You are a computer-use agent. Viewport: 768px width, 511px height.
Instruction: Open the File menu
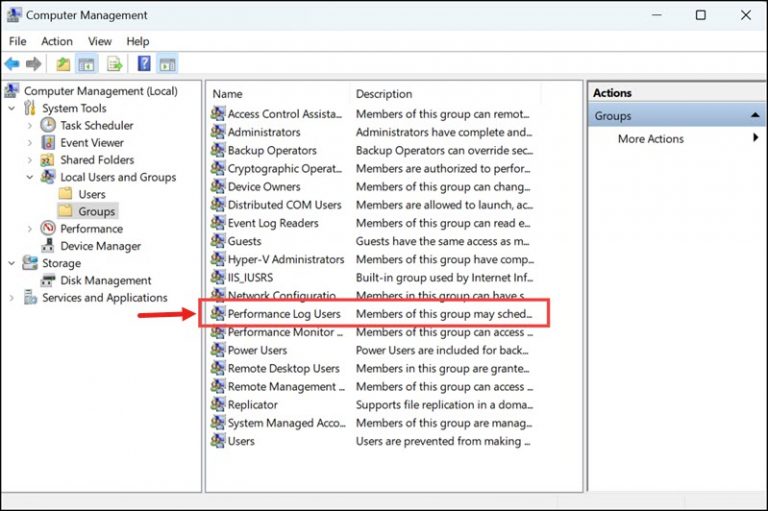click(x=18, y=42)
